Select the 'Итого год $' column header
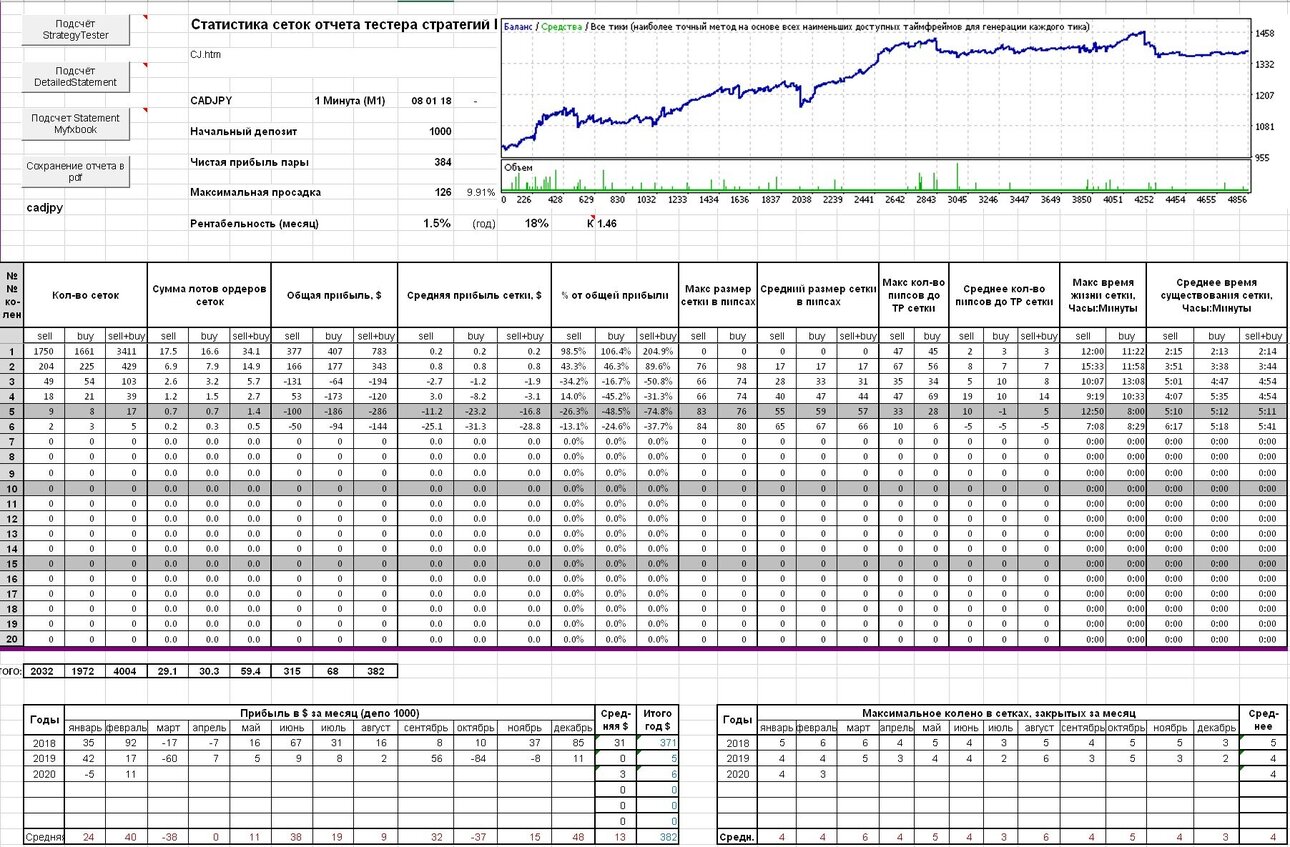Image resolution: width=1290 pixels, height=847 pixels. 659,718
